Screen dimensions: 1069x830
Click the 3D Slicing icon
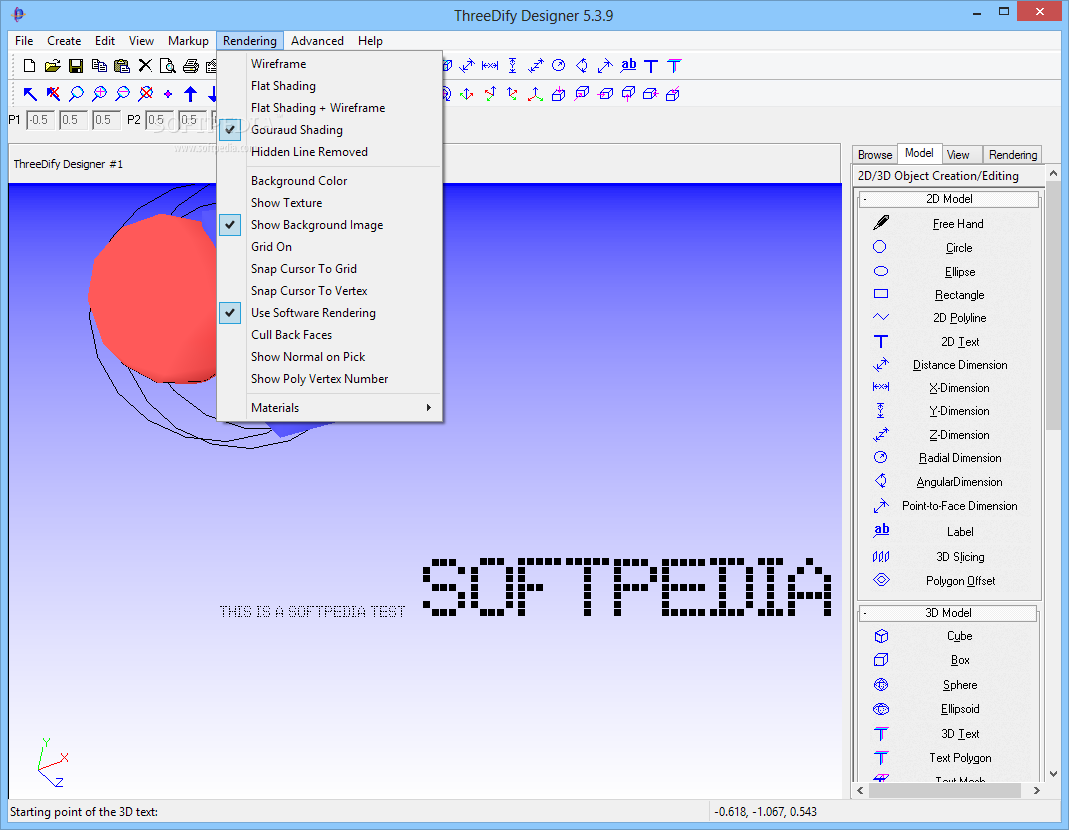tap(881, 557)
